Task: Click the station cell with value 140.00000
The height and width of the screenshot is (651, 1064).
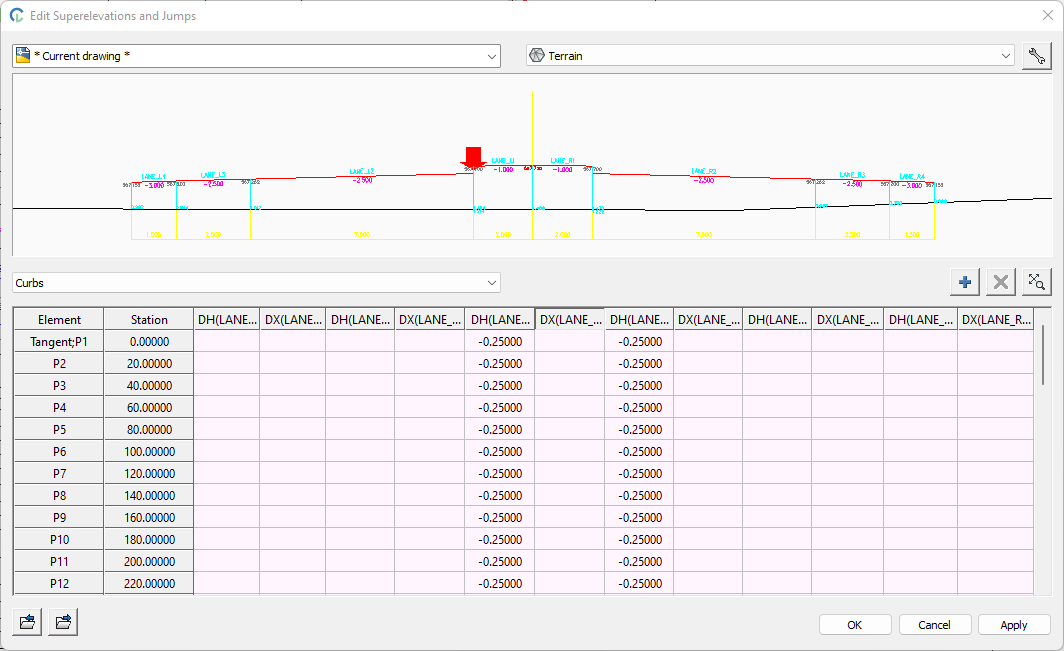Action: coord(149,496)
